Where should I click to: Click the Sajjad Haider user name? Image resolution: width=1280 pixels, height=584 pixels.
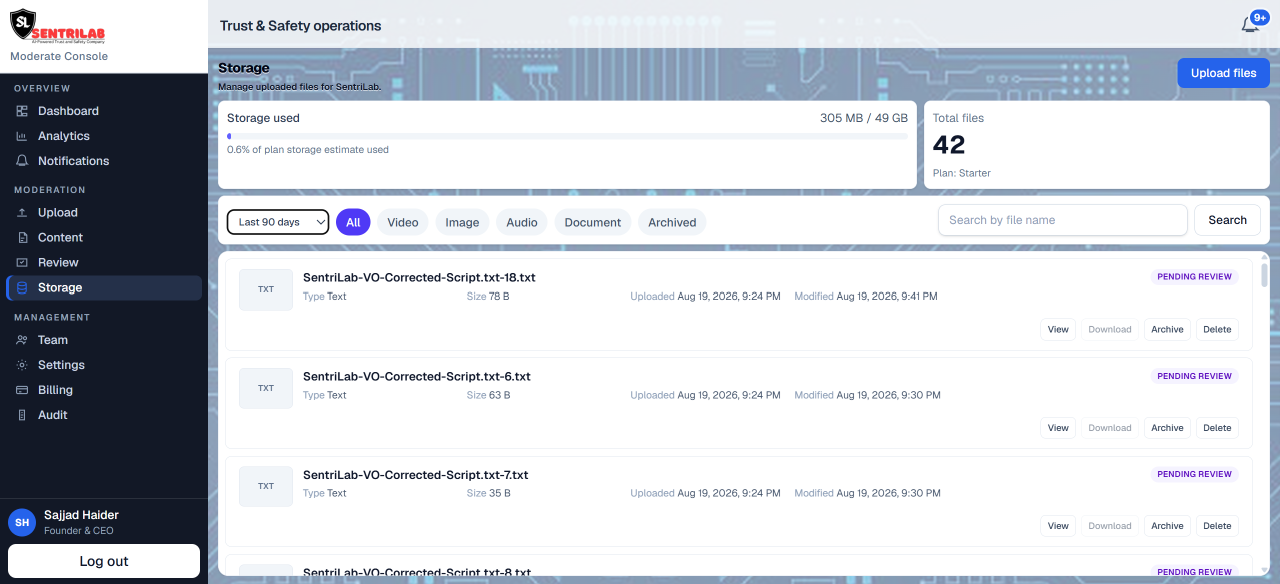coord(81,515)
